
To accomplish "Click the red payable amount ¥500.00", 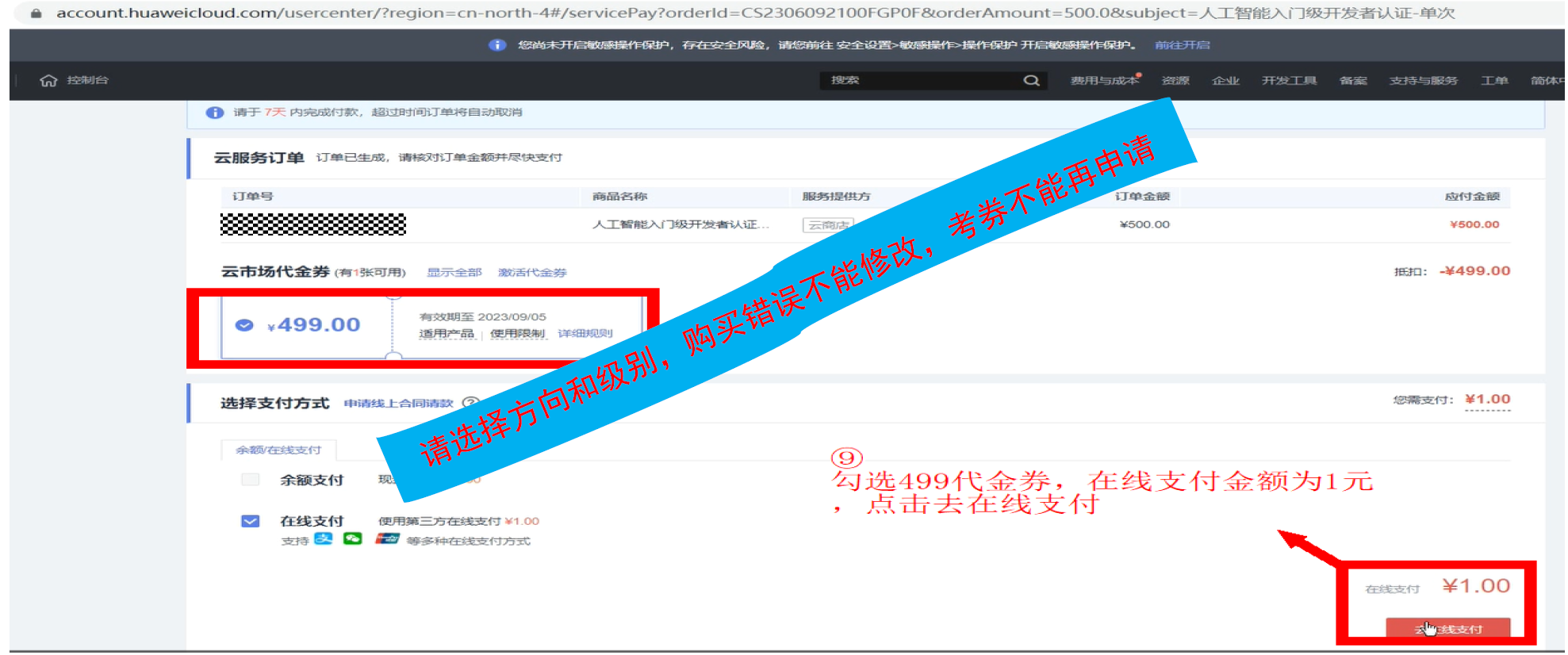I will 1474,224.
